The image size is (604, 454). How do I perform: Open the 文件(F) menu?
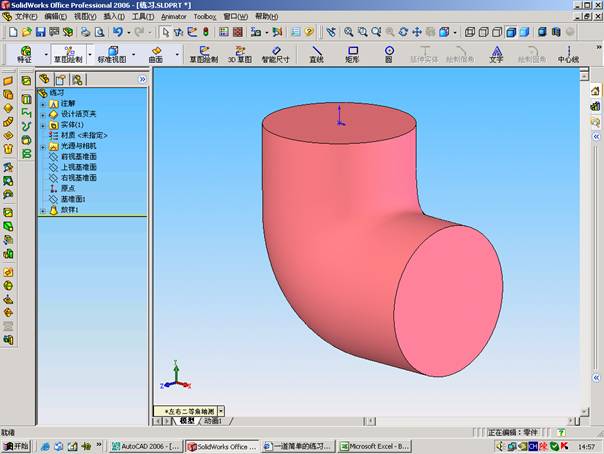pos(26,17)
